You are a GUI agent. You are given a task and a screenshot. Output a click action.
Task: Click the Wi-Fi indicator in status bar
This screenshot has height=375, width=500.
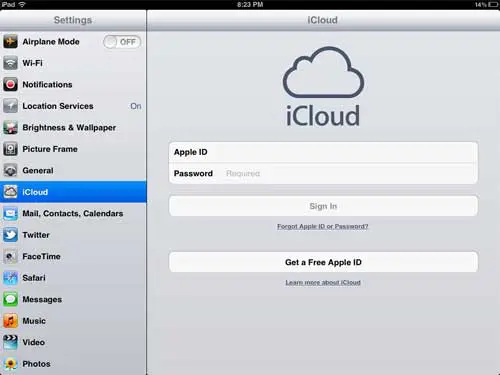(22, 5)
